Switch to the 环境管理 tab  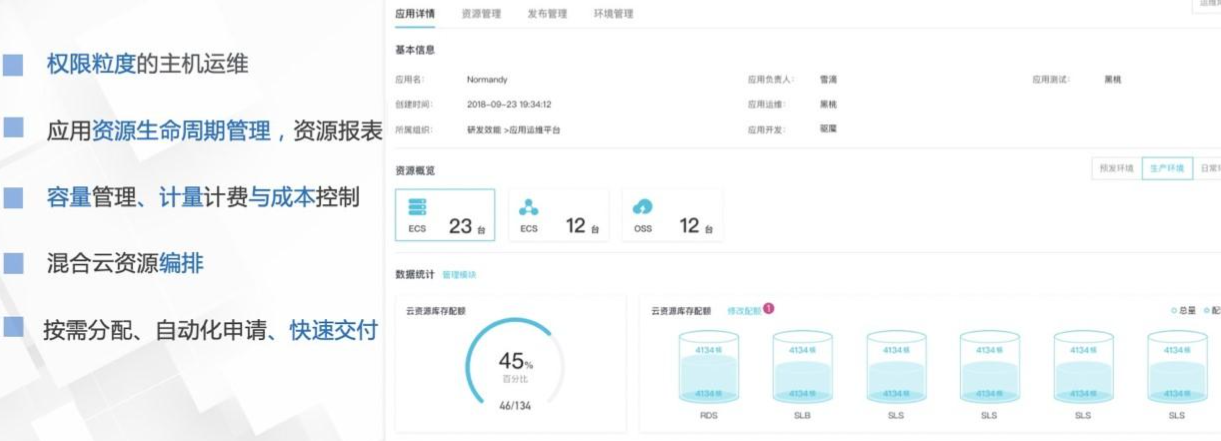tap(613, 14)
